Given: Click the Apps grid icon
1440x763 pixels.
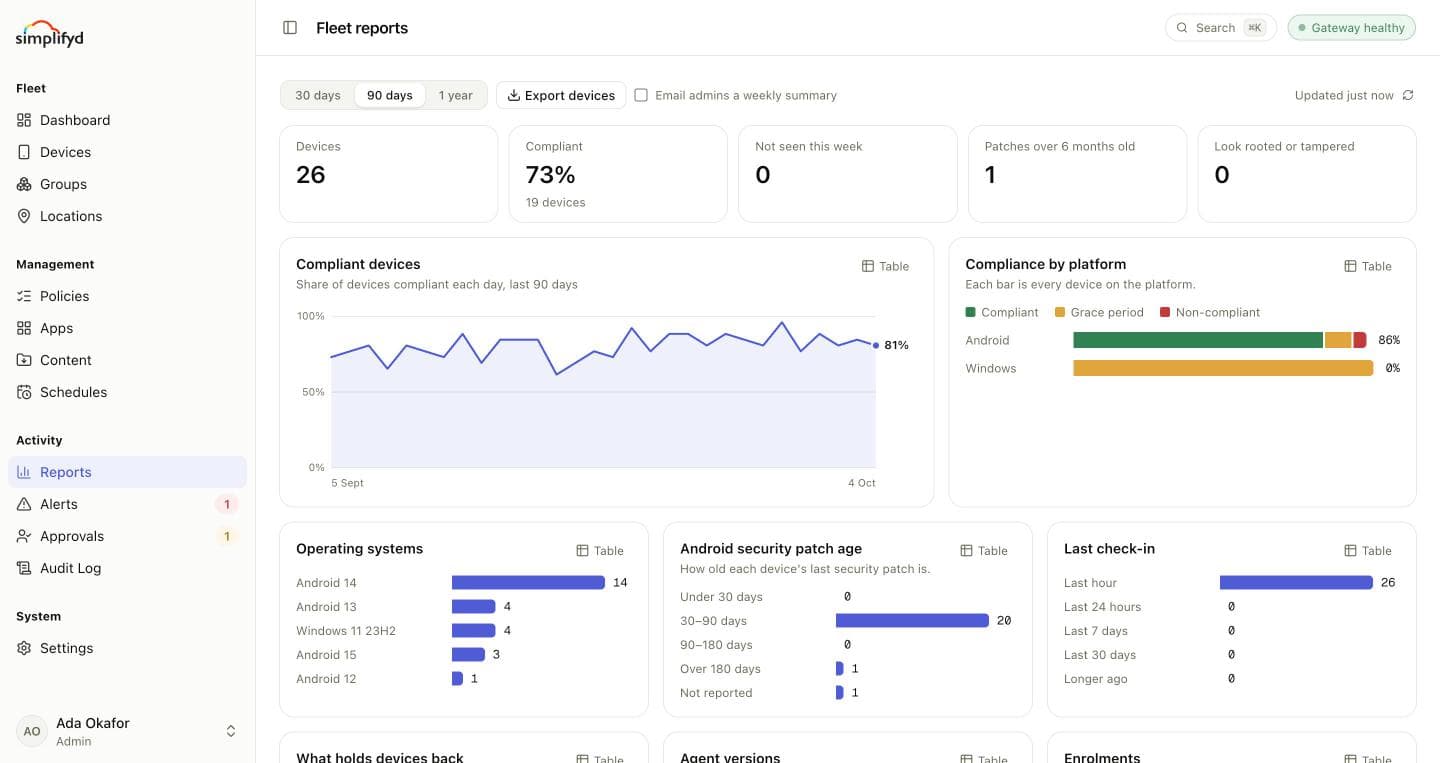Looking at the screenshot, I should [x=24, y=328].
